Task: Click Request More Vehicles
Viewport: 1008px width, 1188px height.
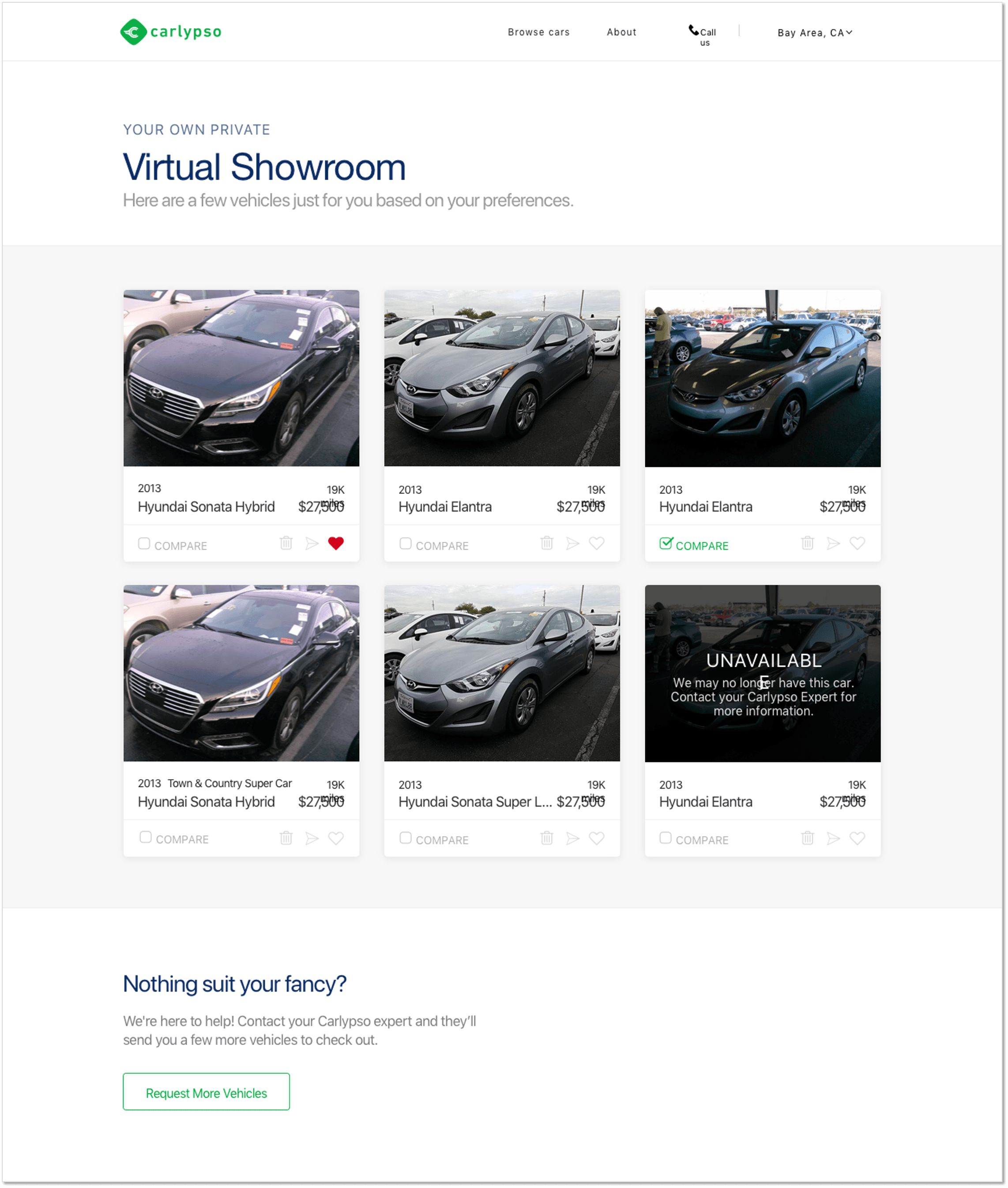Action: tap(206, 1092)
